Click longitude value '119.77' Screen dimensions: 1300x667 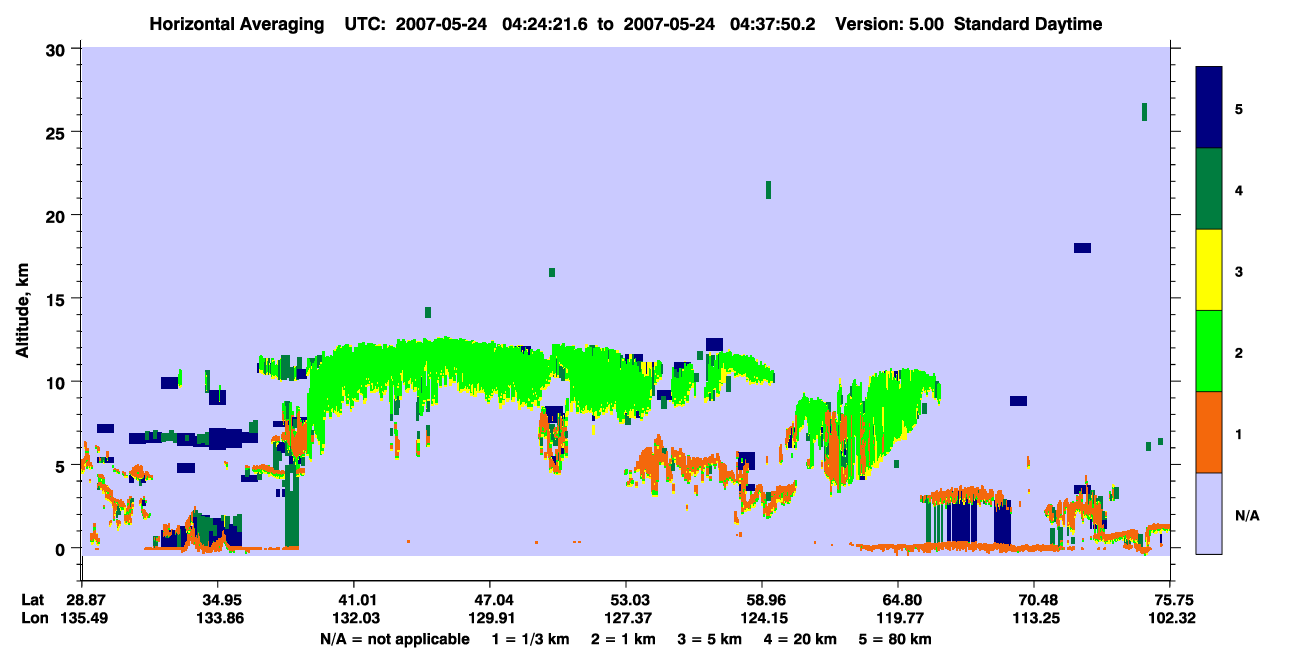point(898,618)
